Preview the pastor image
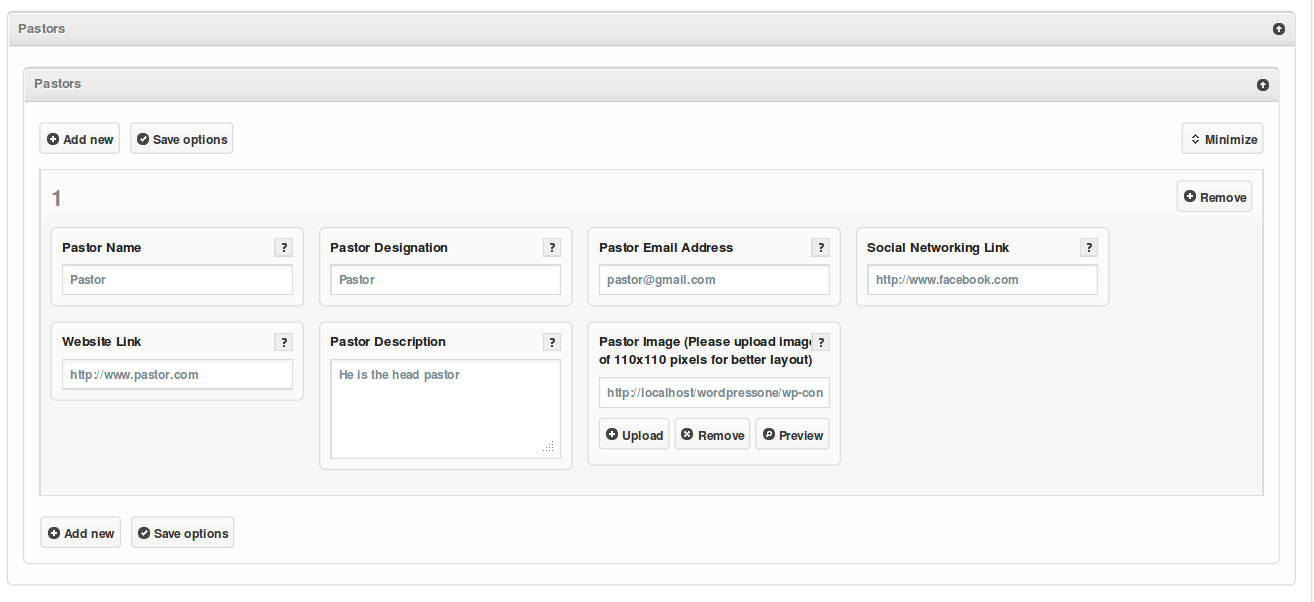The width and height of the screenshot is (1314, 602). [792, 435]
